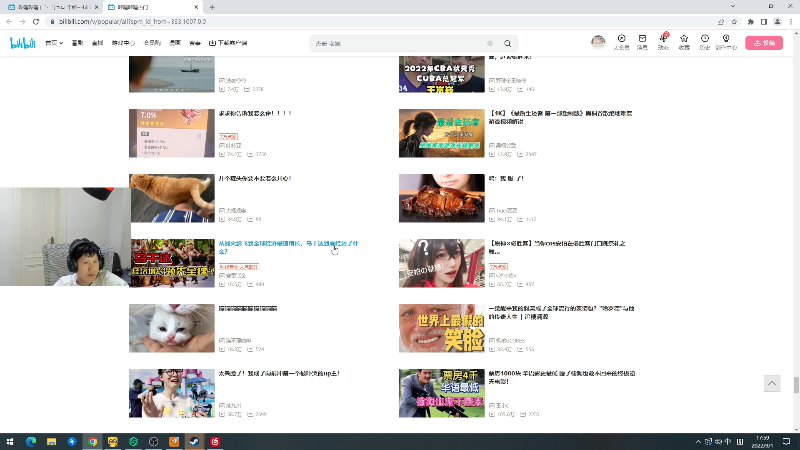Open the Chrome side panel icon
This screenshot has width=800, height=450.
tap(764, 21)
